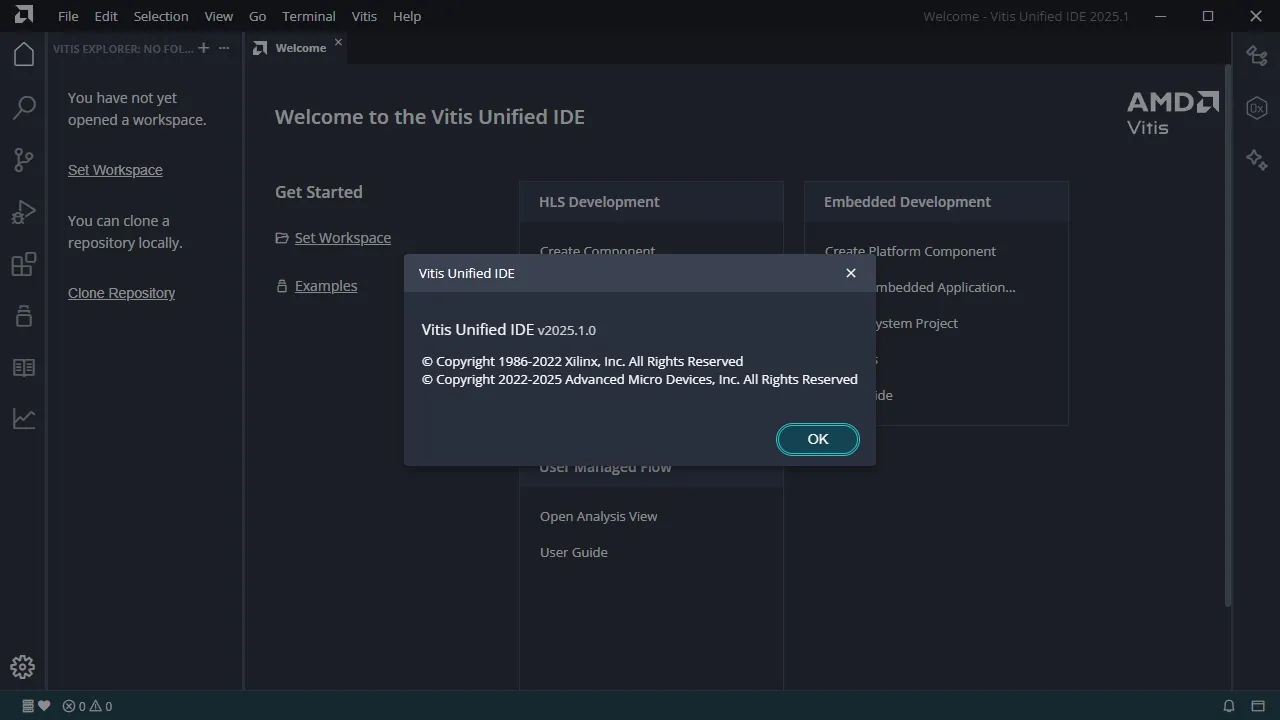The image size is (1280, 720).
Task: Open the File menu
Action: pos(68,16)
